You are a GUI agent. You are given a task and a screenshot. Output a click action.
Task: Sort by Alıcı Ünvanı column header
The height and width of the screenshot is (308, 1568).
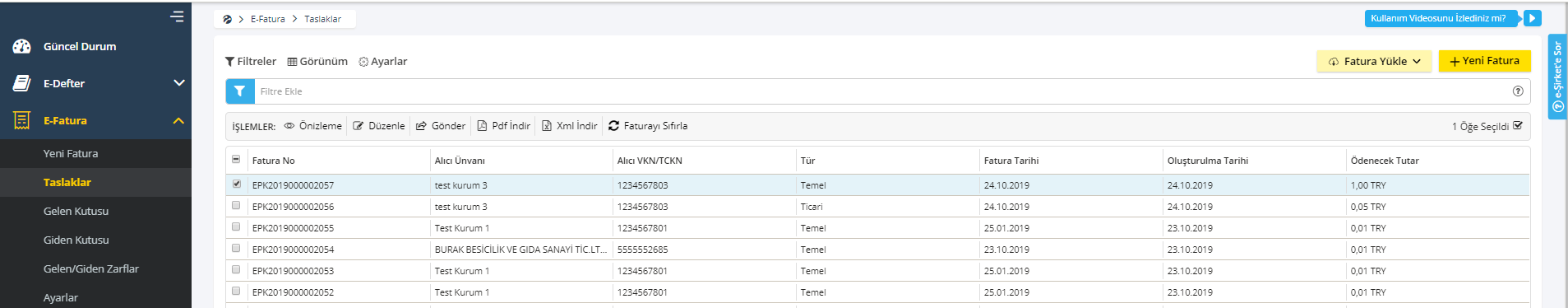[460, 161]
